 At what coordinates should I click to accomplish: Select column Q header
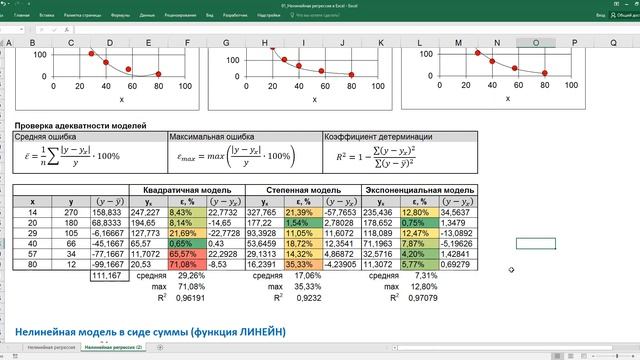(613, 43)
